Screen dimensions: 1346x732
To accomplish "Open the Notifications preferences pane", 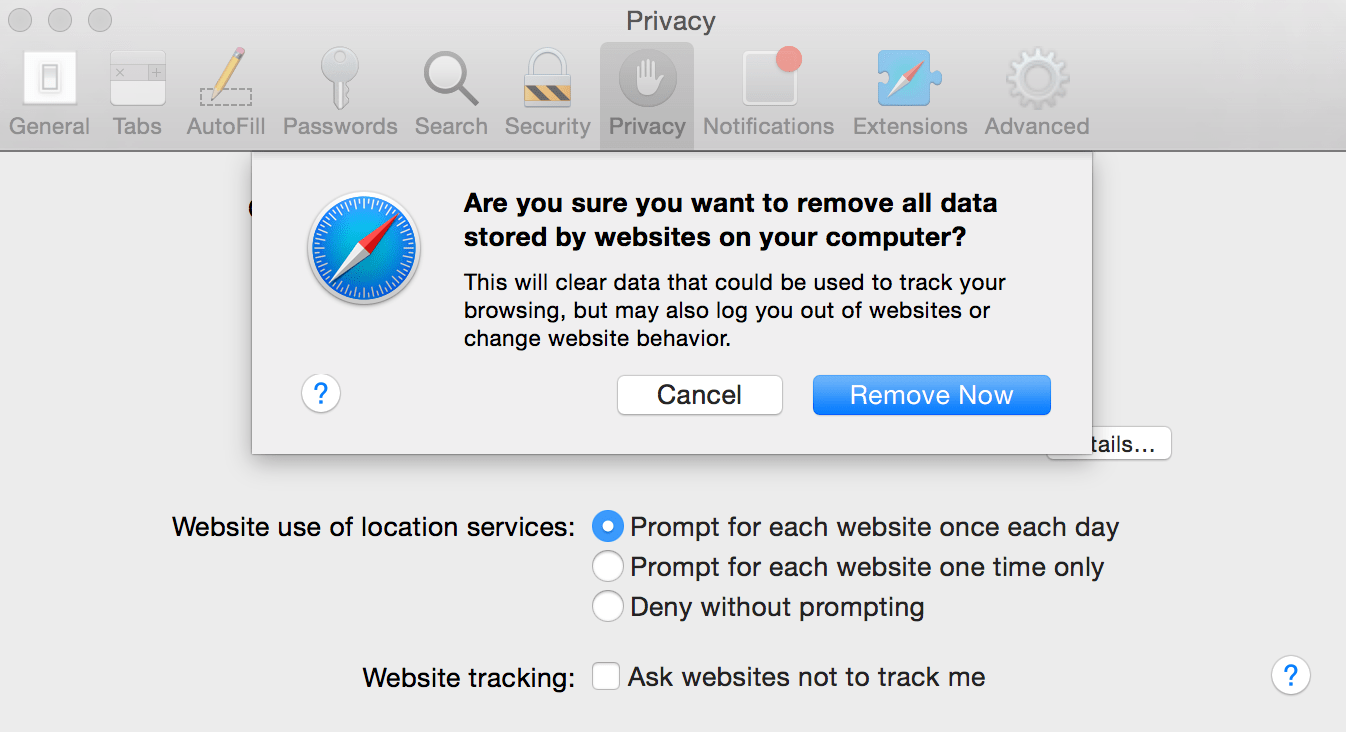I will pyautogui.click(x=768, y=90).
